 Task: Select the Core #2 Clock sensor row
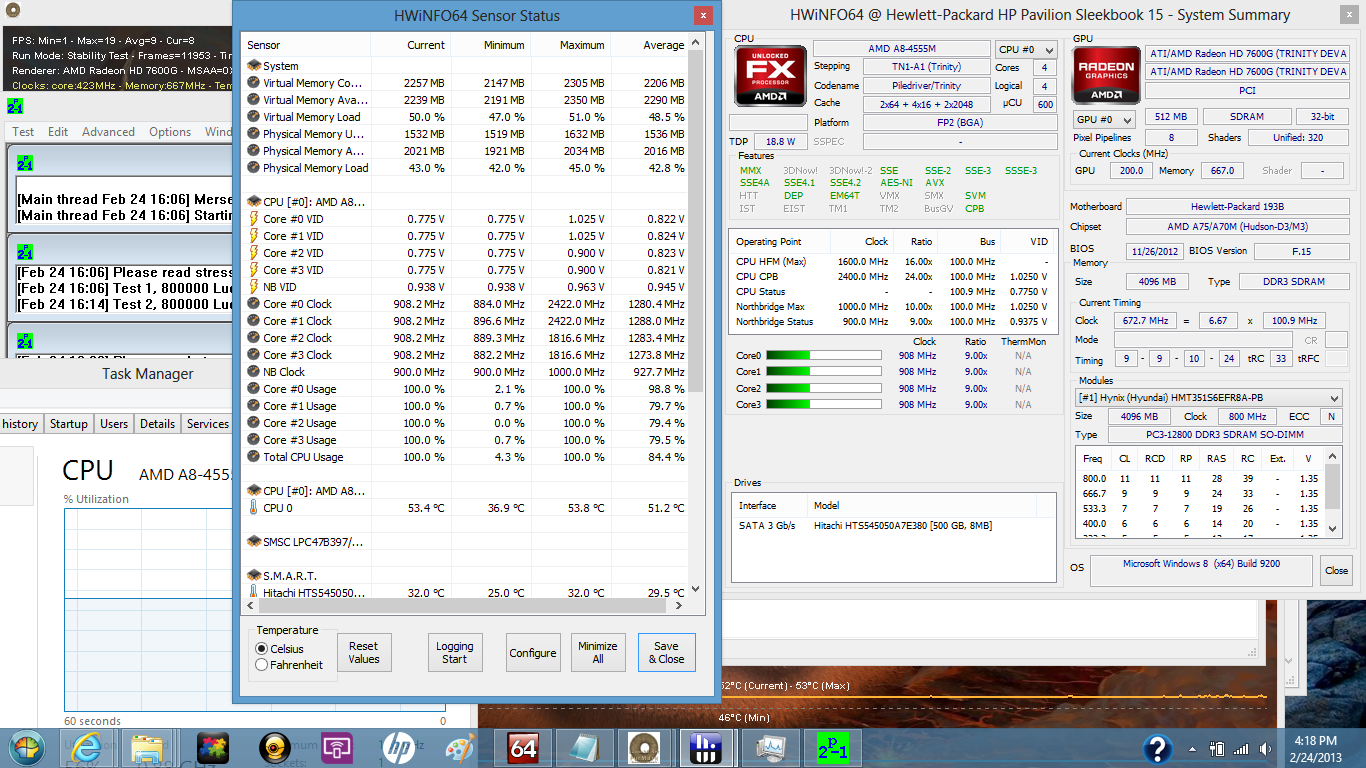tap(466, 338)
